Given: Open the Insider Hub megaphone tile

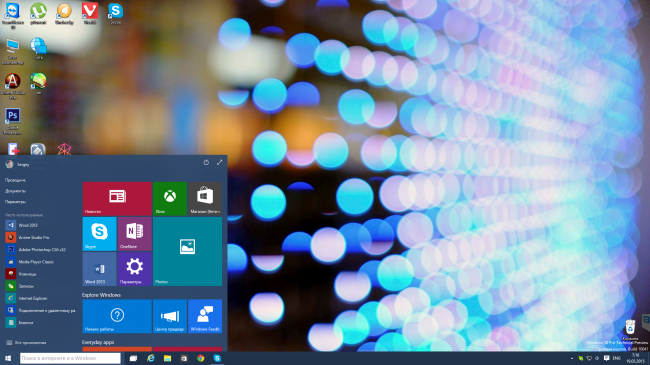Looking at the screenshot, I should tap(170, 316).
